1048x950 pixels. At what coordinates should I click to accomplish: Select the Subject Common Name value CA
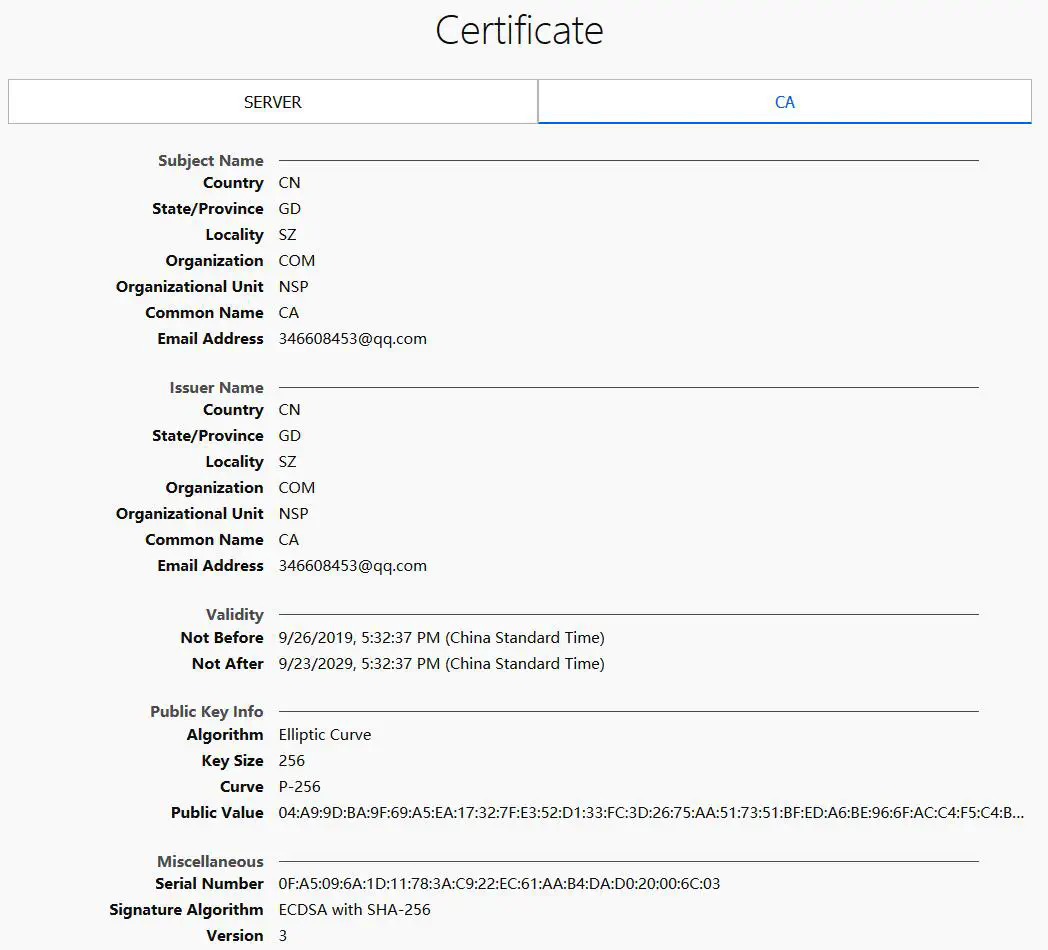288,312
